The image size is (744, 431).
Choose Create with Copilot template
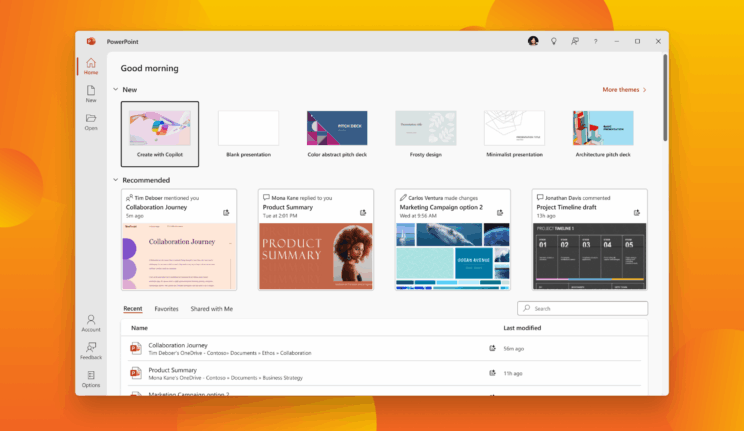tap(160, 134)
